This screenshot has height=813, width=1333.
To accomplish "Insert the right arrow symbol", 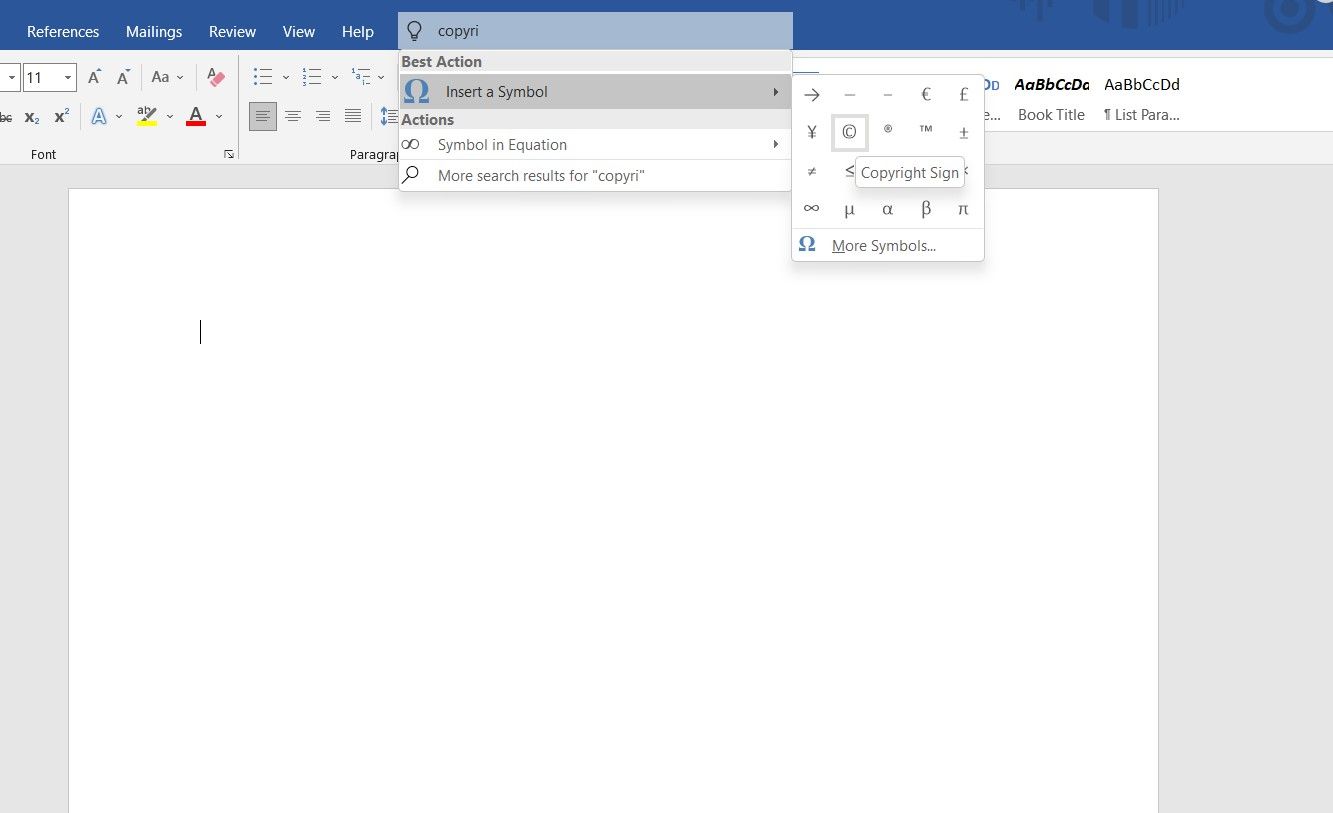I will 812,95.
